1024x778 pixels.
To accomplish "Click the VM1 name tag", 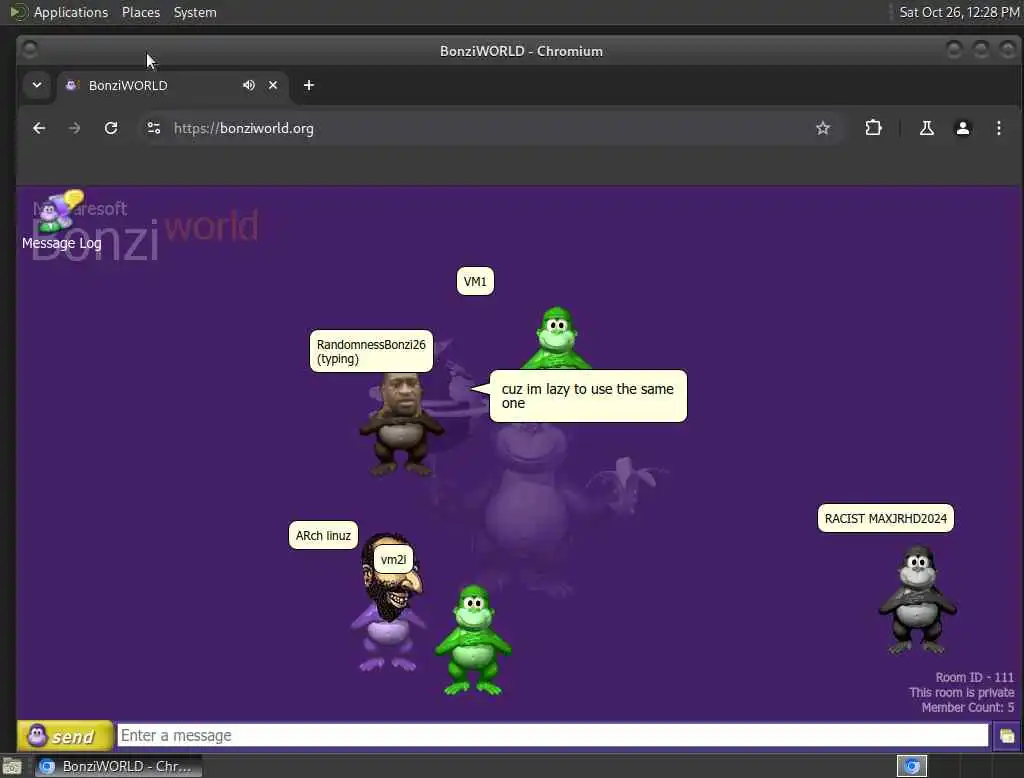I will click(475, 282).
